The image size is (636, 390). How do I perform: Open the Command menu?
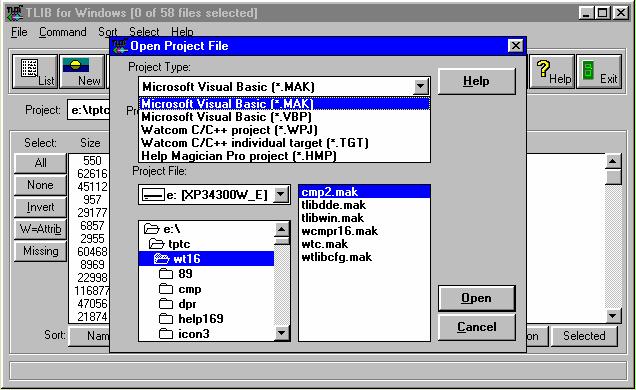tap(62, 32)
